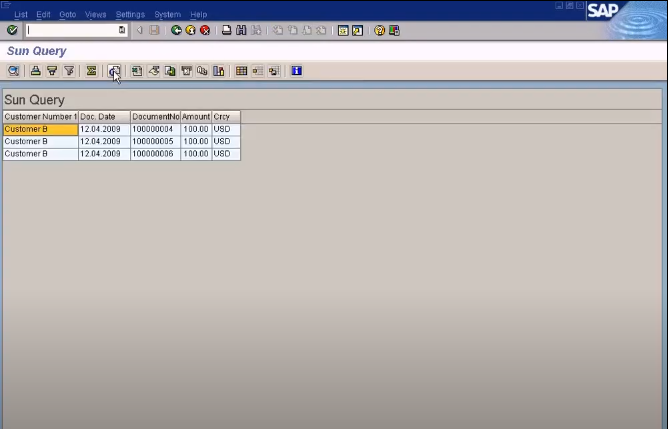
Task: Open the Customize Local Layout icon
Action: pos(394,30)
